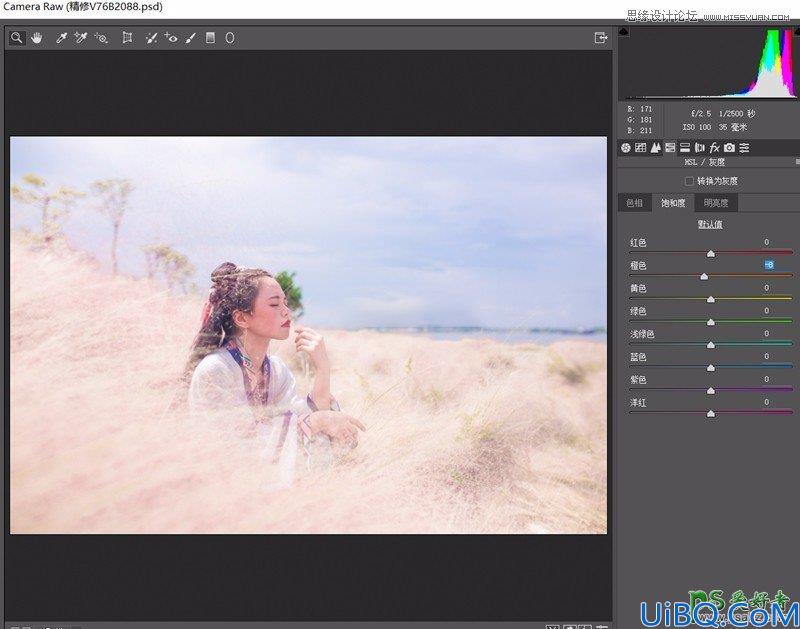This screenshot has width=800, height=629.
Task: Click the R: 171 readout
Action: [640, 109]
